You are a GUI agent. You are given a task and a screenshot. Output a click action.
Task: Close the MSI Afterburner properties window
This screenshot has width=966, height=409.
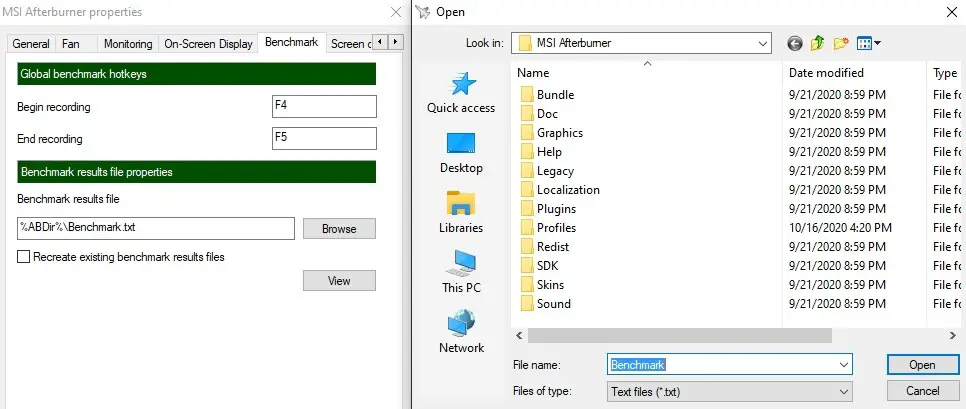[396, 12]
